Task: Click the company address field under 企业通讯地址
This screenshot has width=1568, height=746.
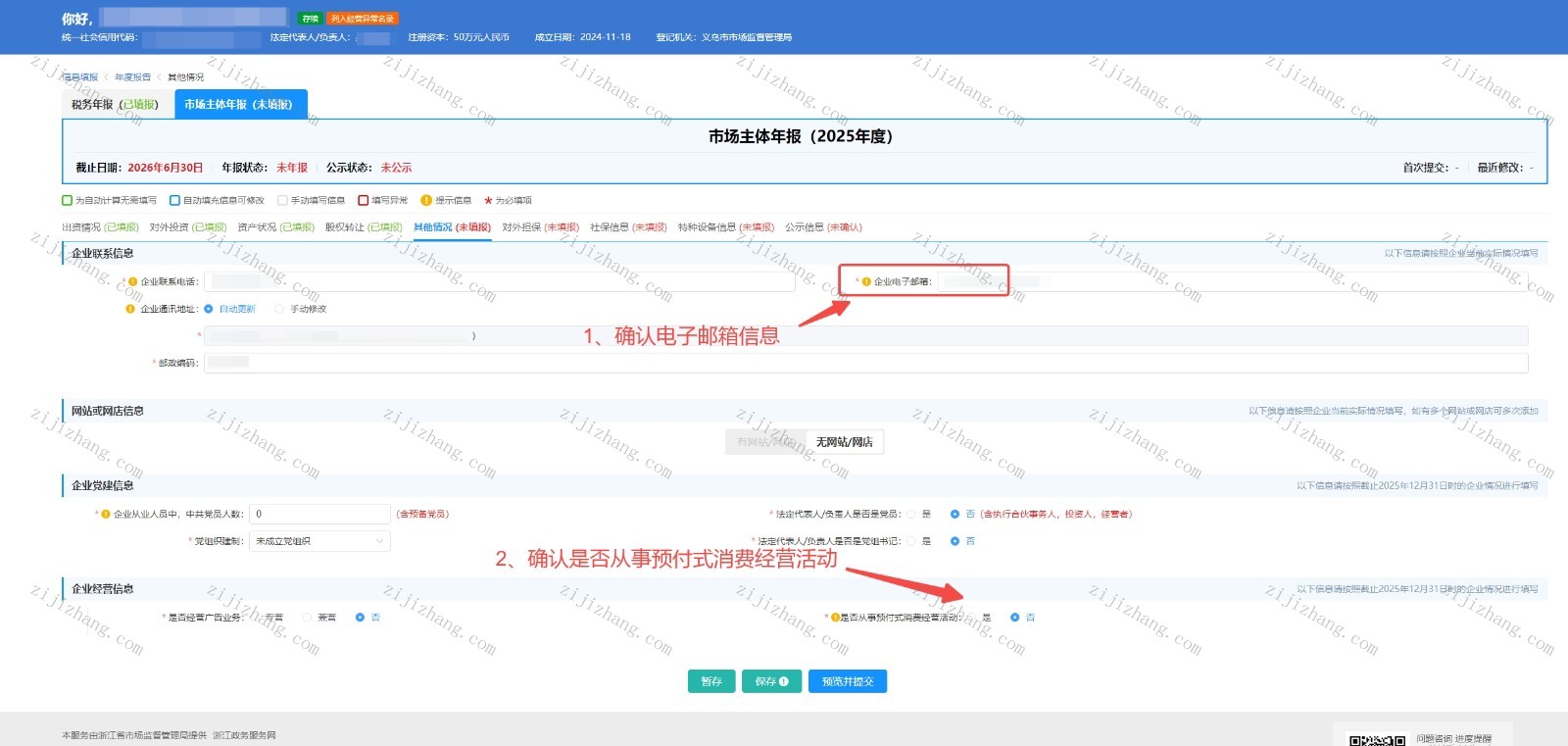Action: pyautogui.click(x=866, y=335)
